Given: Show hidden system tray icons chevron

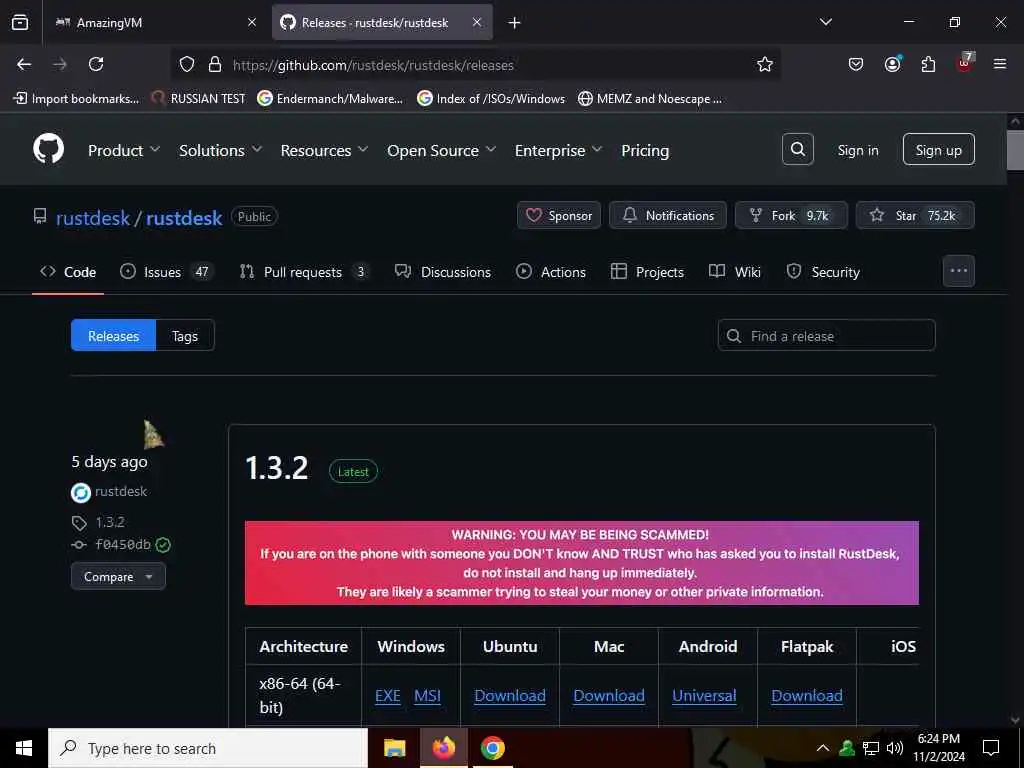Looking at the screenshot, I should pos(823,748).
